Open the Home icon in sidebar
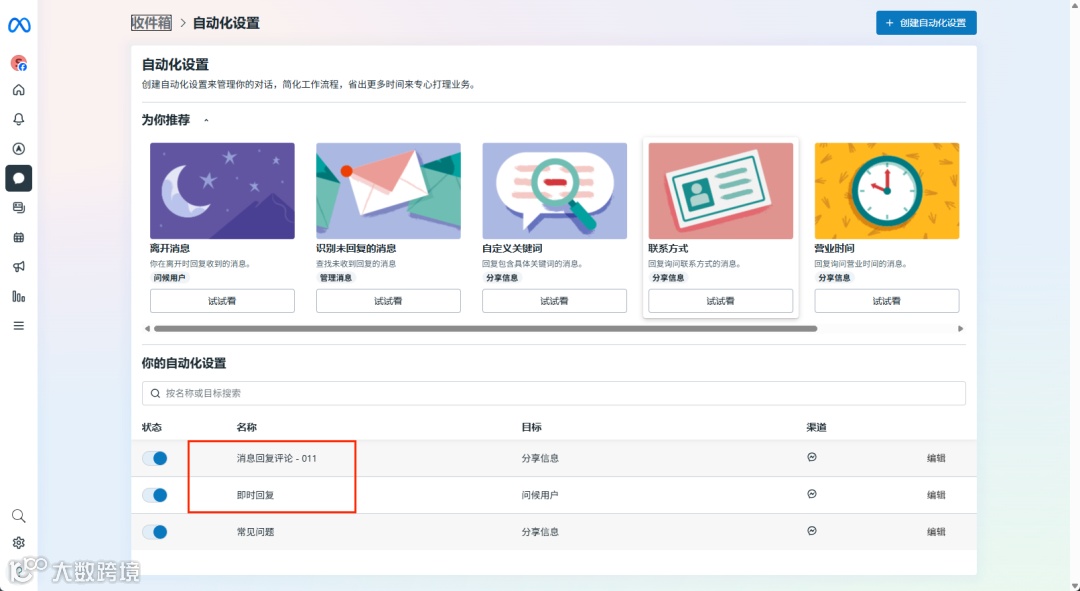This screenshot has width=1080, height=591. click(x=18, y=90)
